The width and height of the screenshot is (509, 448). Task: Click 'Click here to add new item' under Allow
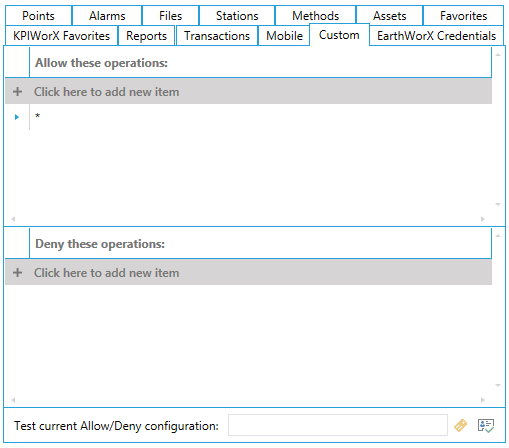[x=106, y=92]
